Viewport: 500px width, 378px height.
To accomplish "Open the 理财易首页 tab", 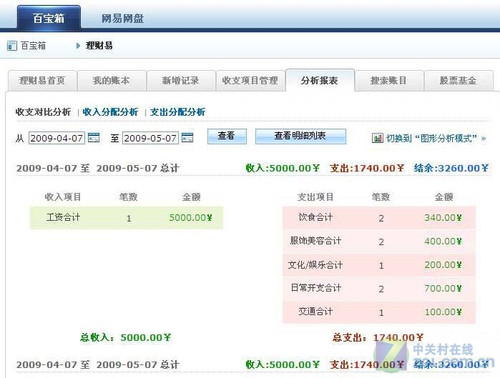I will (x=42, y=80).
